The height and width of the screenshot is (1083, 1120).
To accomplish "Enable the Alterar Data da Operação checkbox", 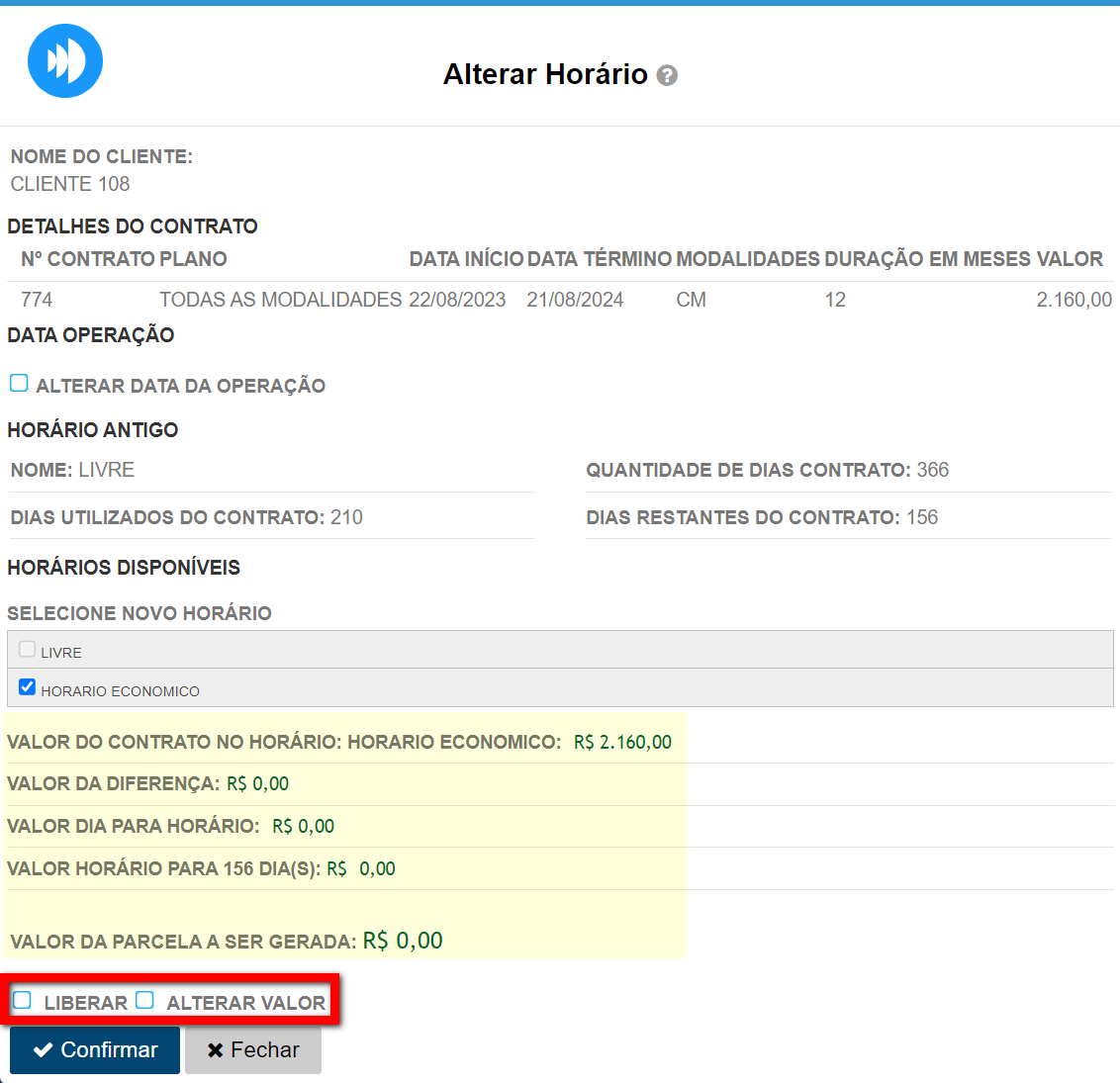I will tap(19, 384).
